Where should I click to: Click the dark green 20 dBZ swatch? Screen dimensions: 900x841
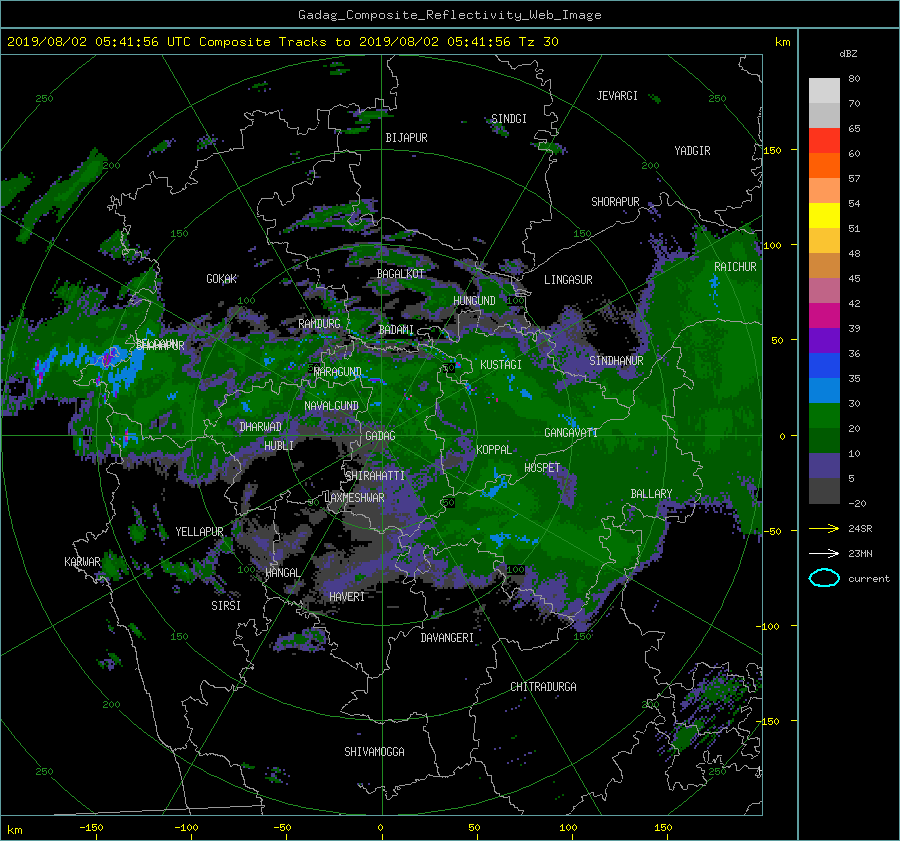[x=824, y=441]
